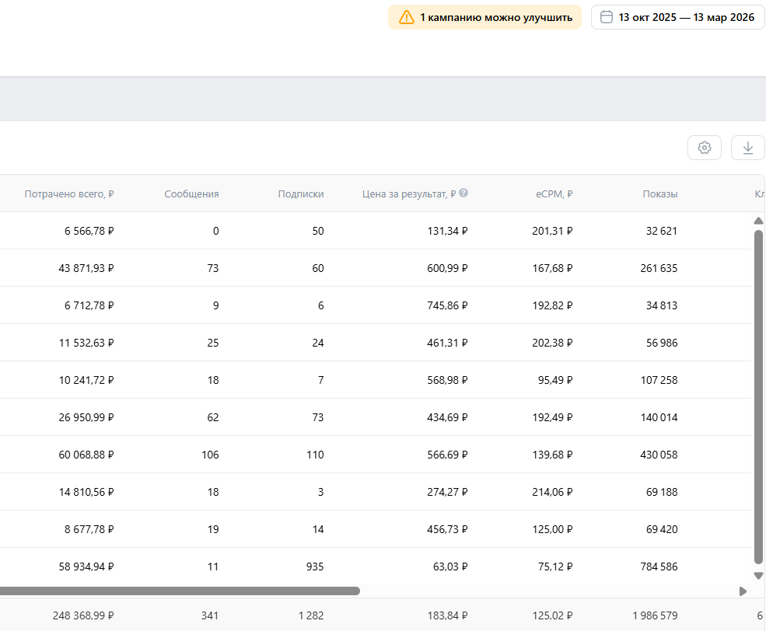Download the statistics report
The height and width of the screenshot is (631, 766).
748,147
